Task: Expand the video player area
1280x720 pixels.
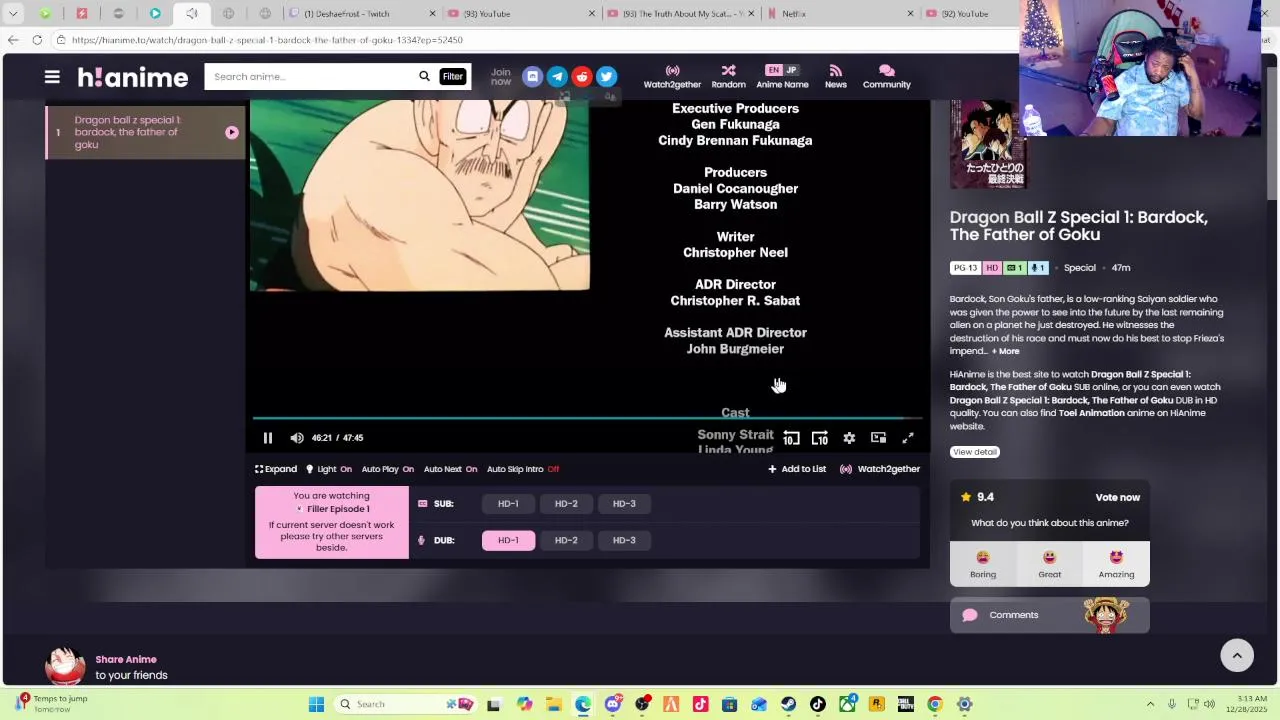Action: pyautogui.click(x=276, y=469)
